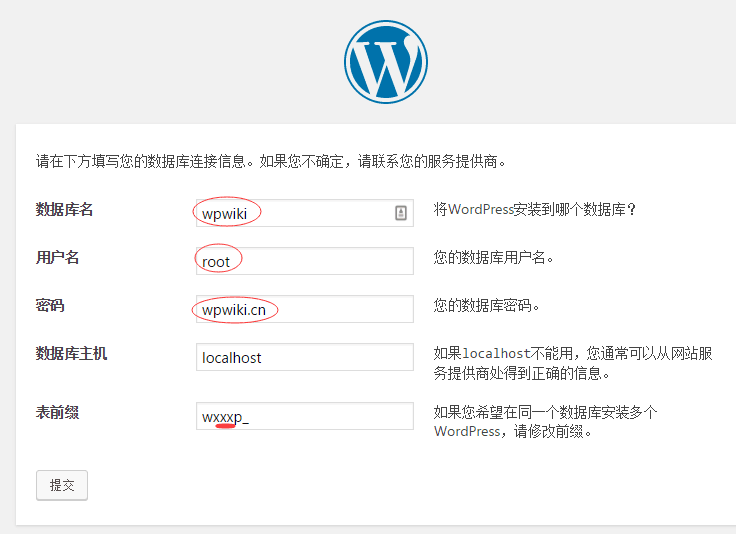Click the autofill icon in database name field
Image resolution: width=736 pixels, height=534 pixels.
coord(400,213)
